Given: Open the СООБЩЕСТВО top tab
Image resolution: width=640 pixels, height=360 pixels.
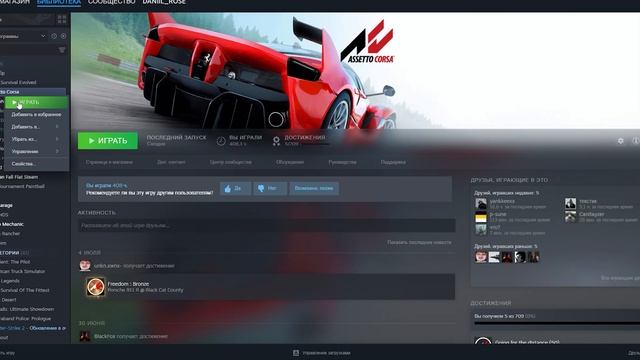Looking at the screenshot, I should tap(111, 2).
